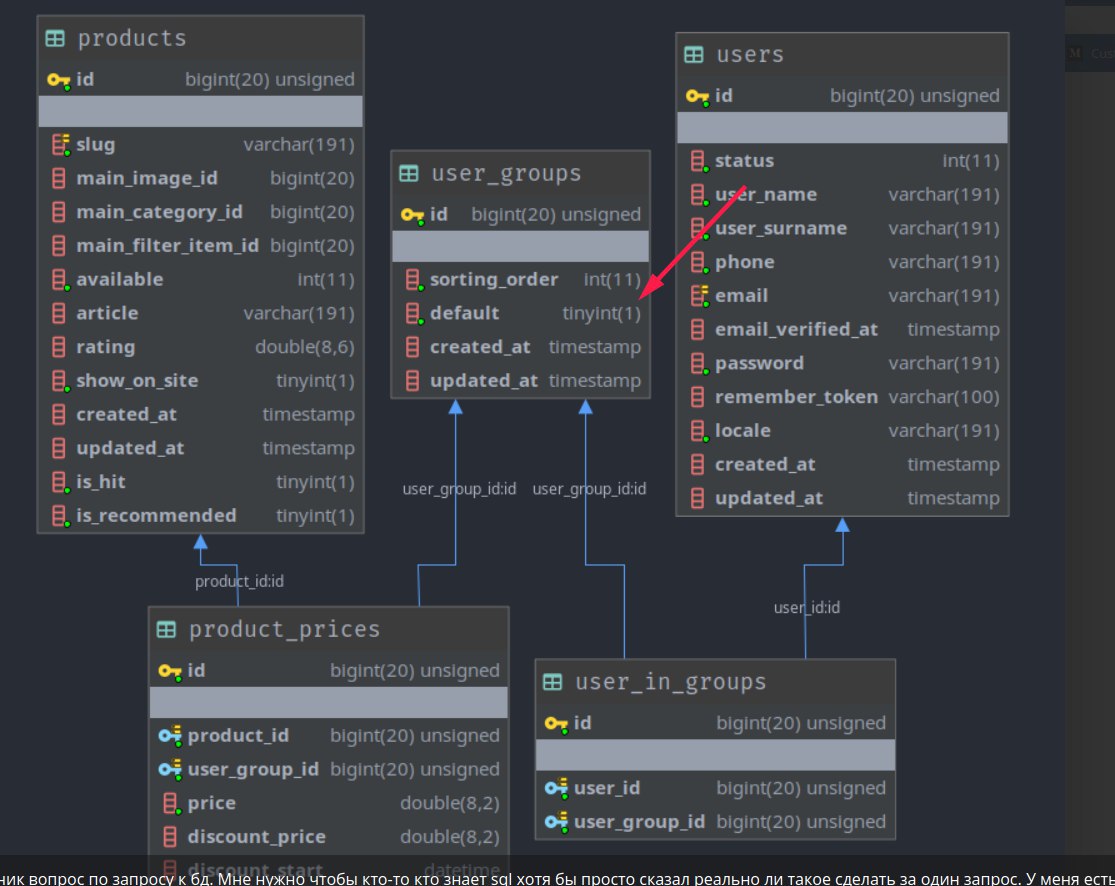This screenshot has height=886, width=1115.
Task: Click the primary key icon of users id
Action: 698,96
